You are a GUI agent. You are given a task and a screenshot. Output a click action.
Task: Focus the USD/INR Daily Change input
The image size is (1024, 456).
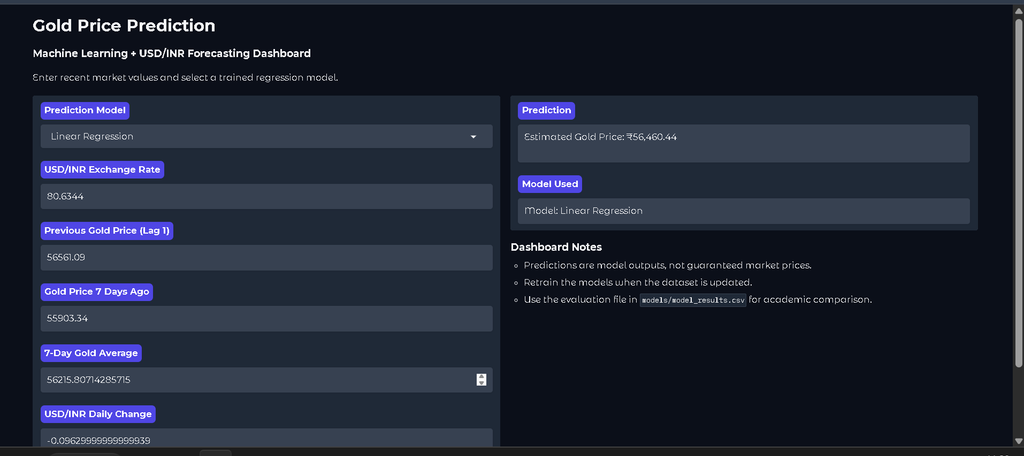(266, 438)
